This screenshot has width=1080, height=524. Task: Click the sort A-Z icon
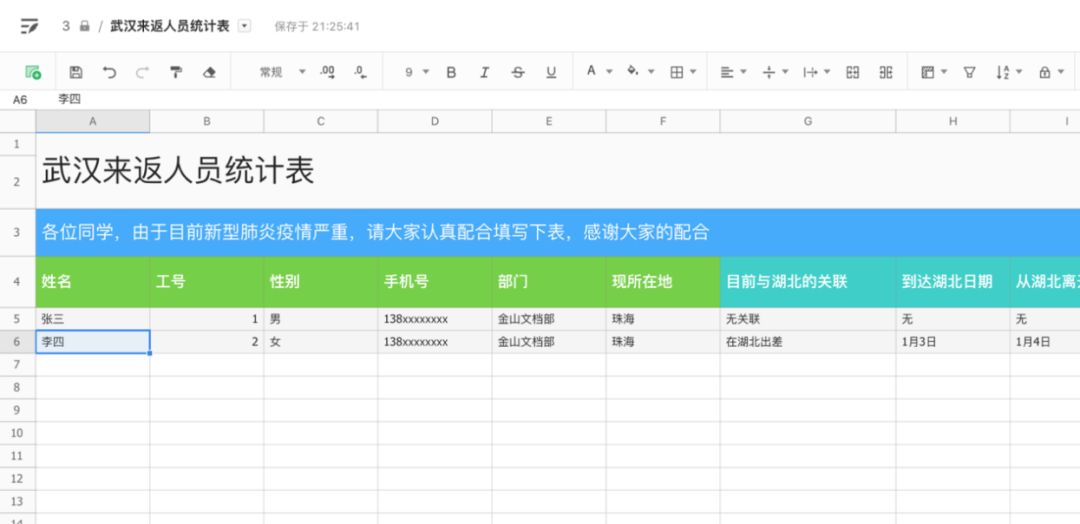click(1003, 72)
